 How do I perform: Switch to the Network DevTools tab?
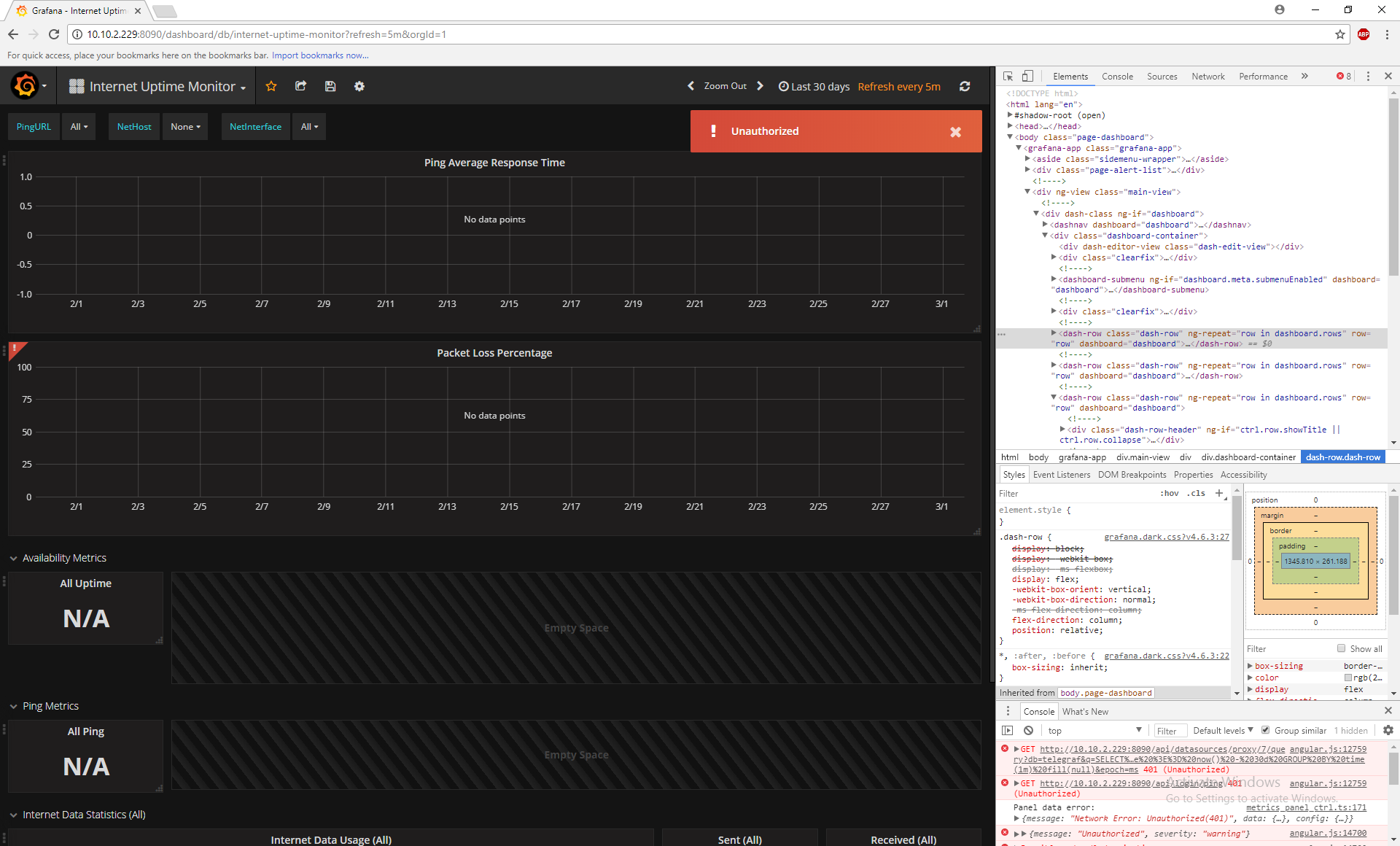point(1207,76)
